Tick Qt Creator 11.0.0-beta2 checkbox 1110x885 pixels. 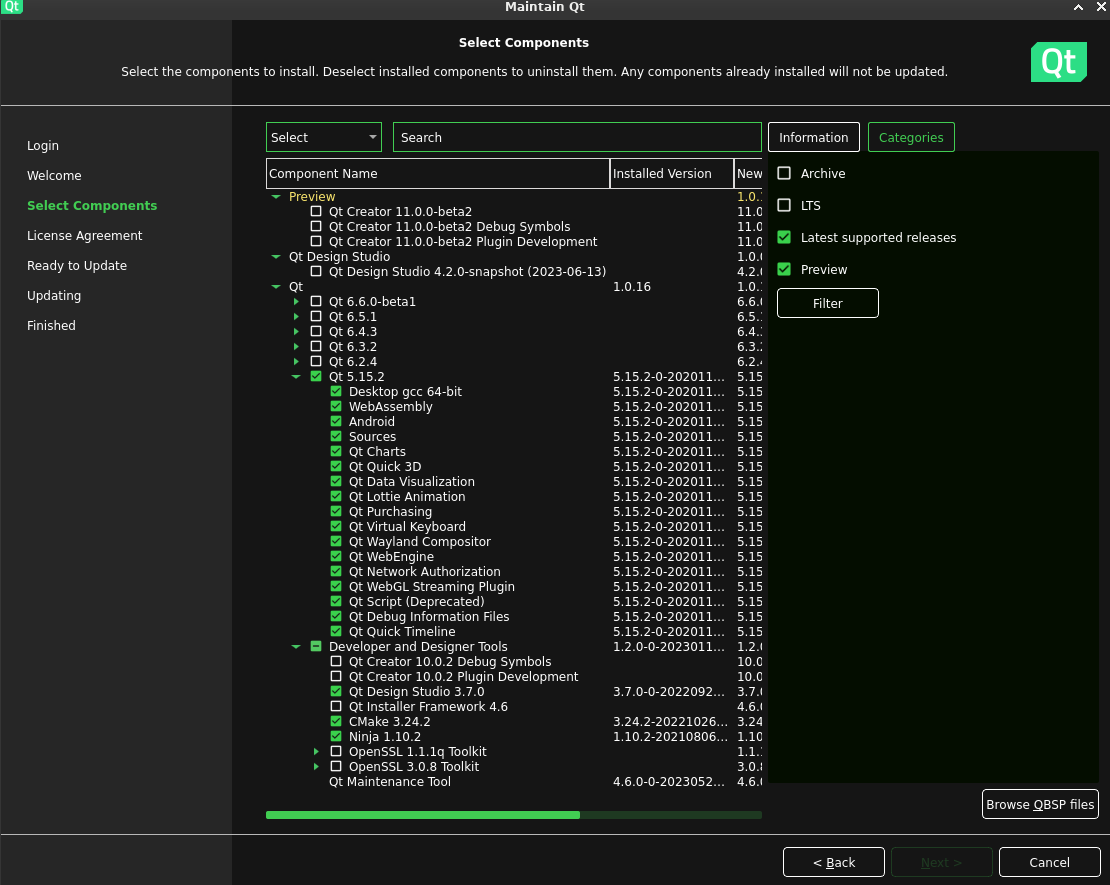(316, 212)
